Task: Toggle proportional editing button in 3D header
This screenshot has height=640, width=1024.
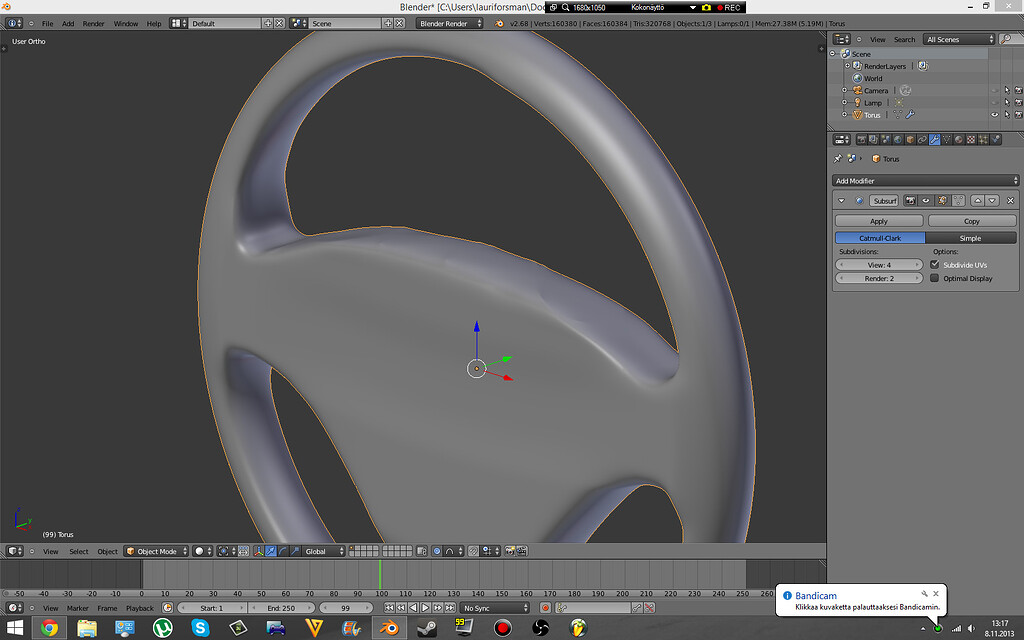Action: (436, 551)
